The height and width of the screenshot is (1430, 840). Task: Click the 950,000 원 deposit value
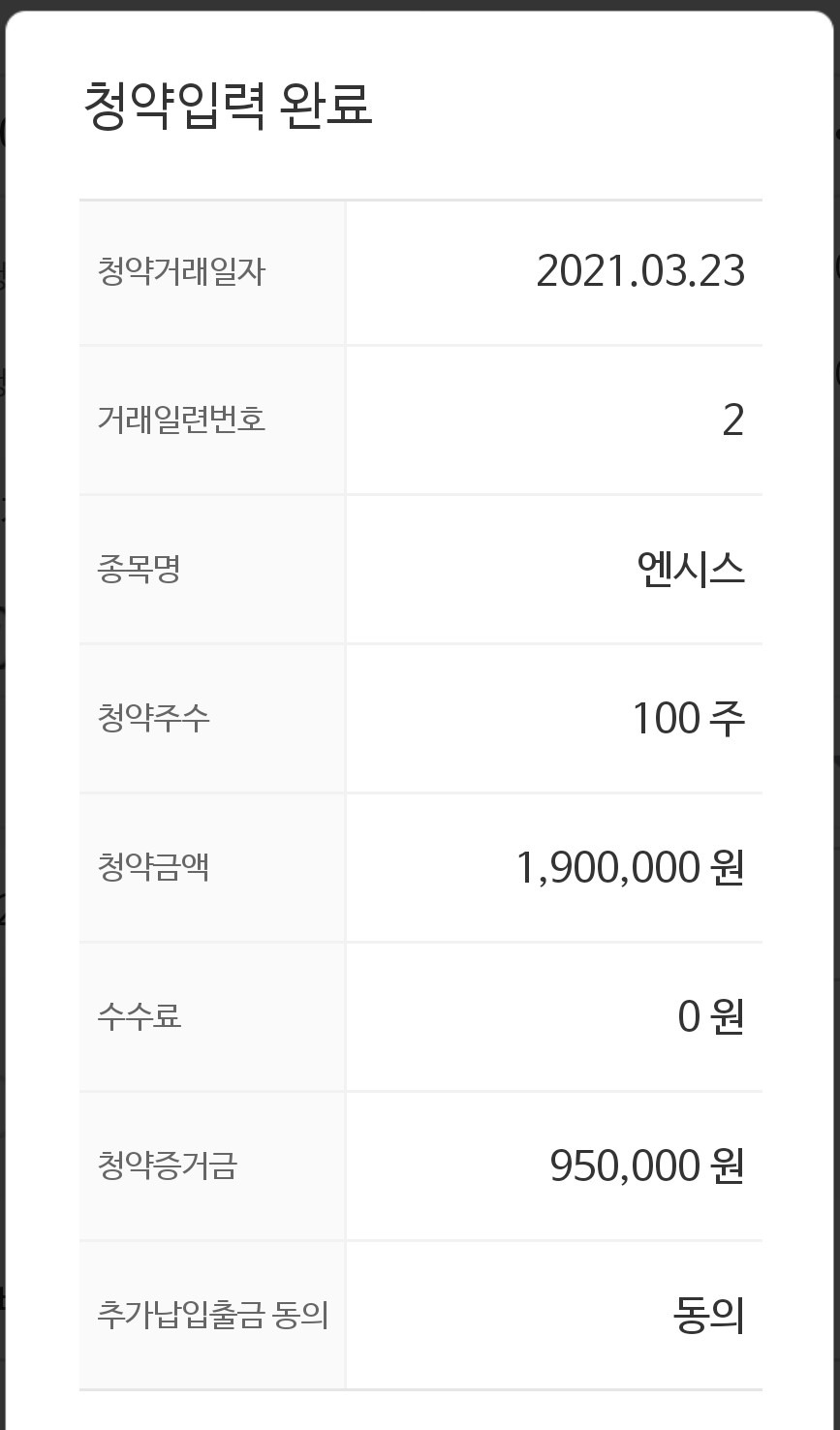tap(646, 1166)
